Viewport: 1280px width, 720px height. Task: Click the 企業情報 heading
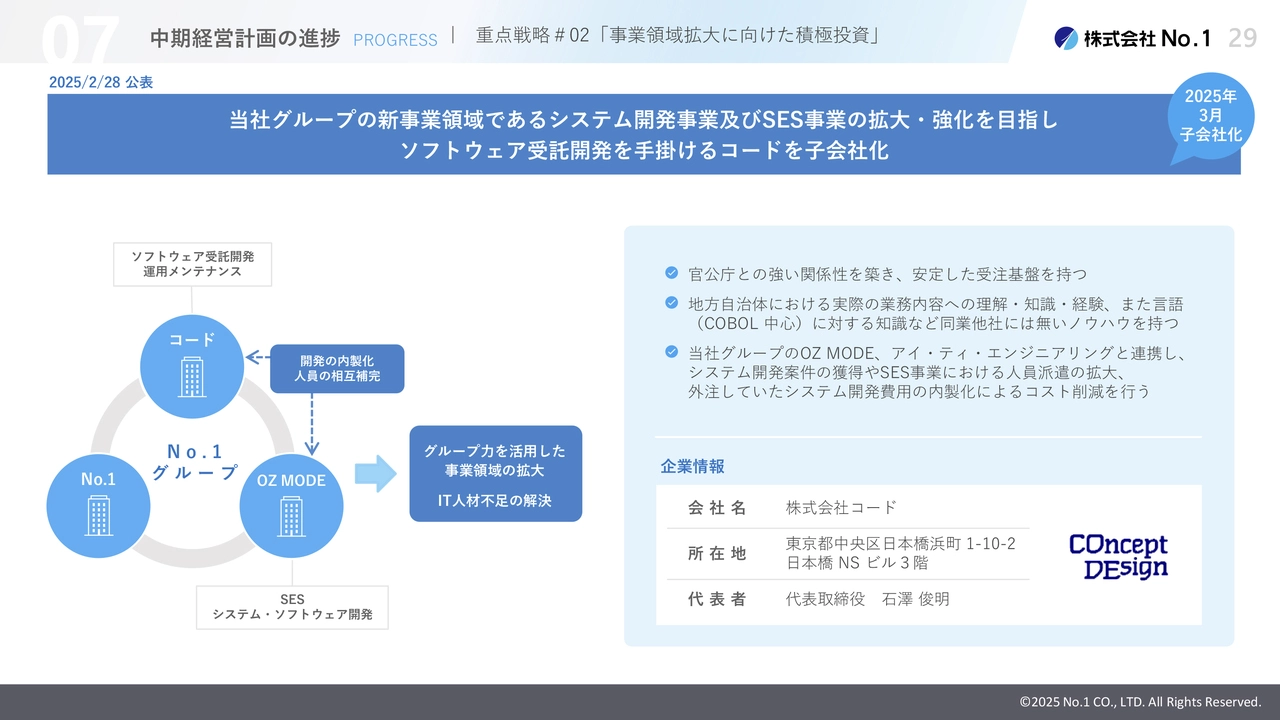(x=692, y=466)
